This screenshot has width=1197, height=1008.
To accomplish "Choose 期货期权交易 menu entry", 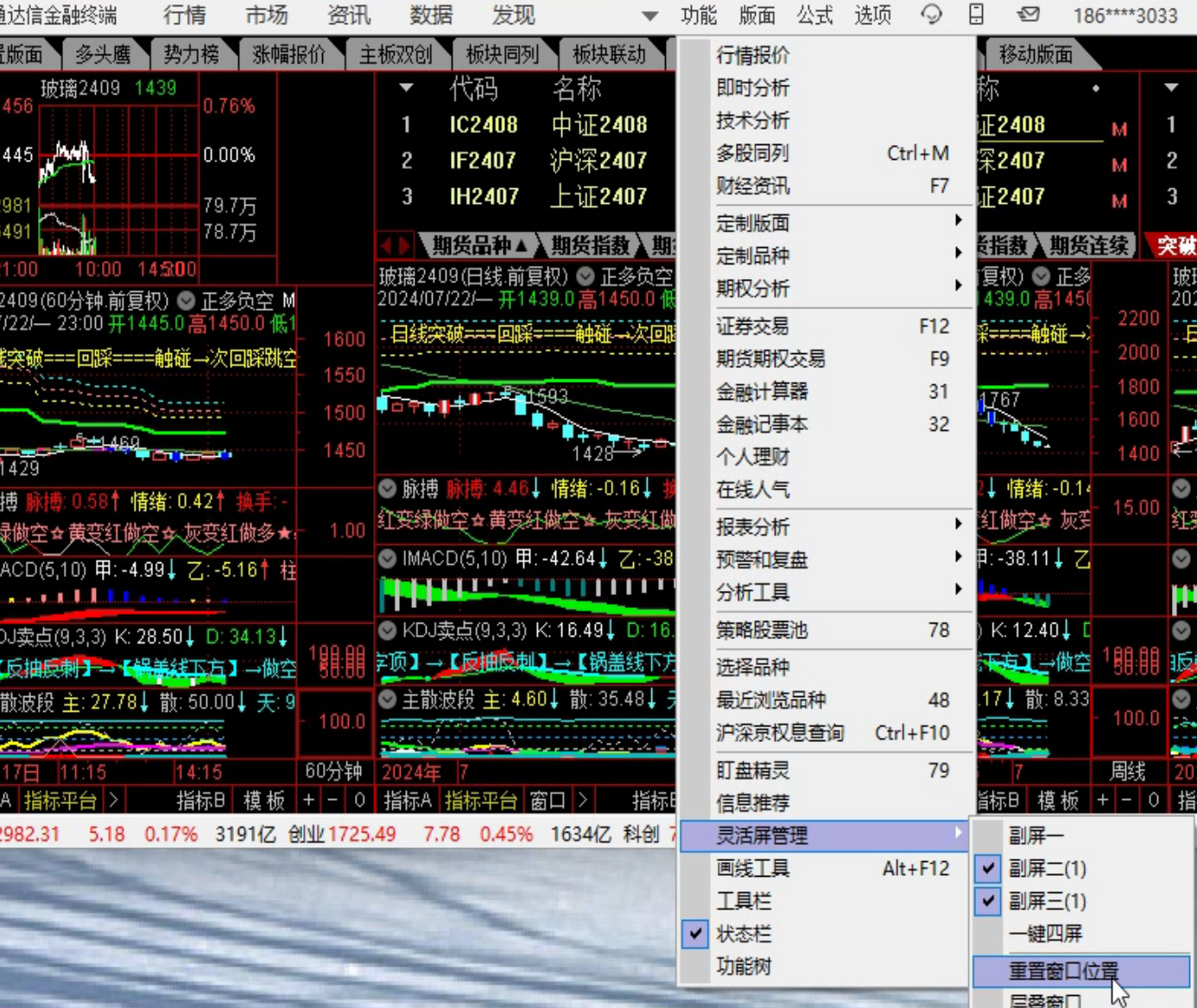I will coord(825,358).
